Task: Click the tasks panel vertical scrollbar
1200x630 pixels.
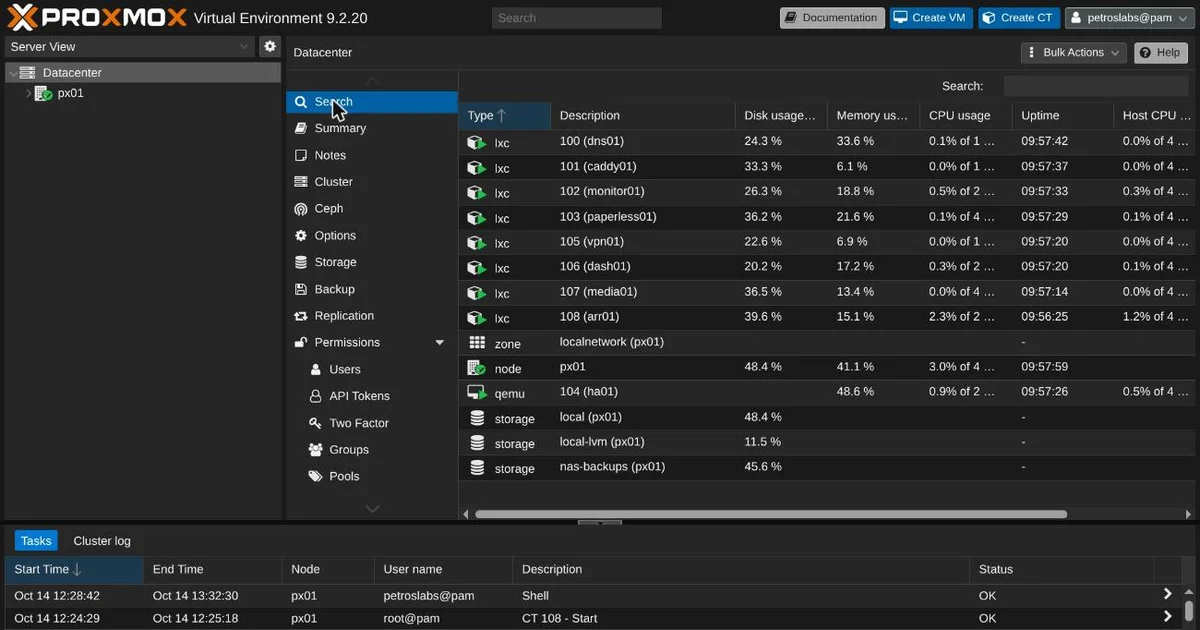Action: coord(1190,610)
